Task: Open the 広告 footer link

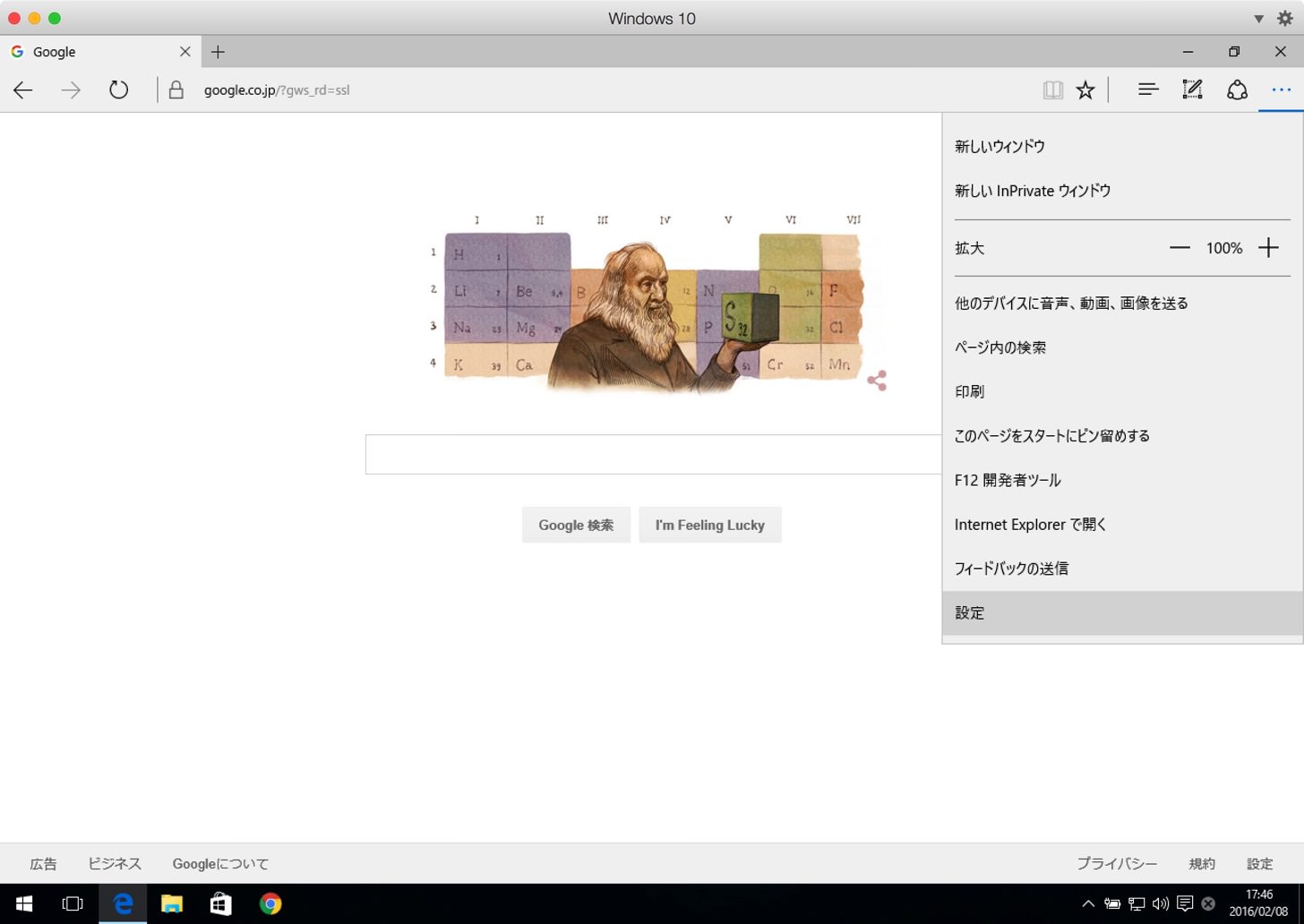Action: [x=43, y=864]
